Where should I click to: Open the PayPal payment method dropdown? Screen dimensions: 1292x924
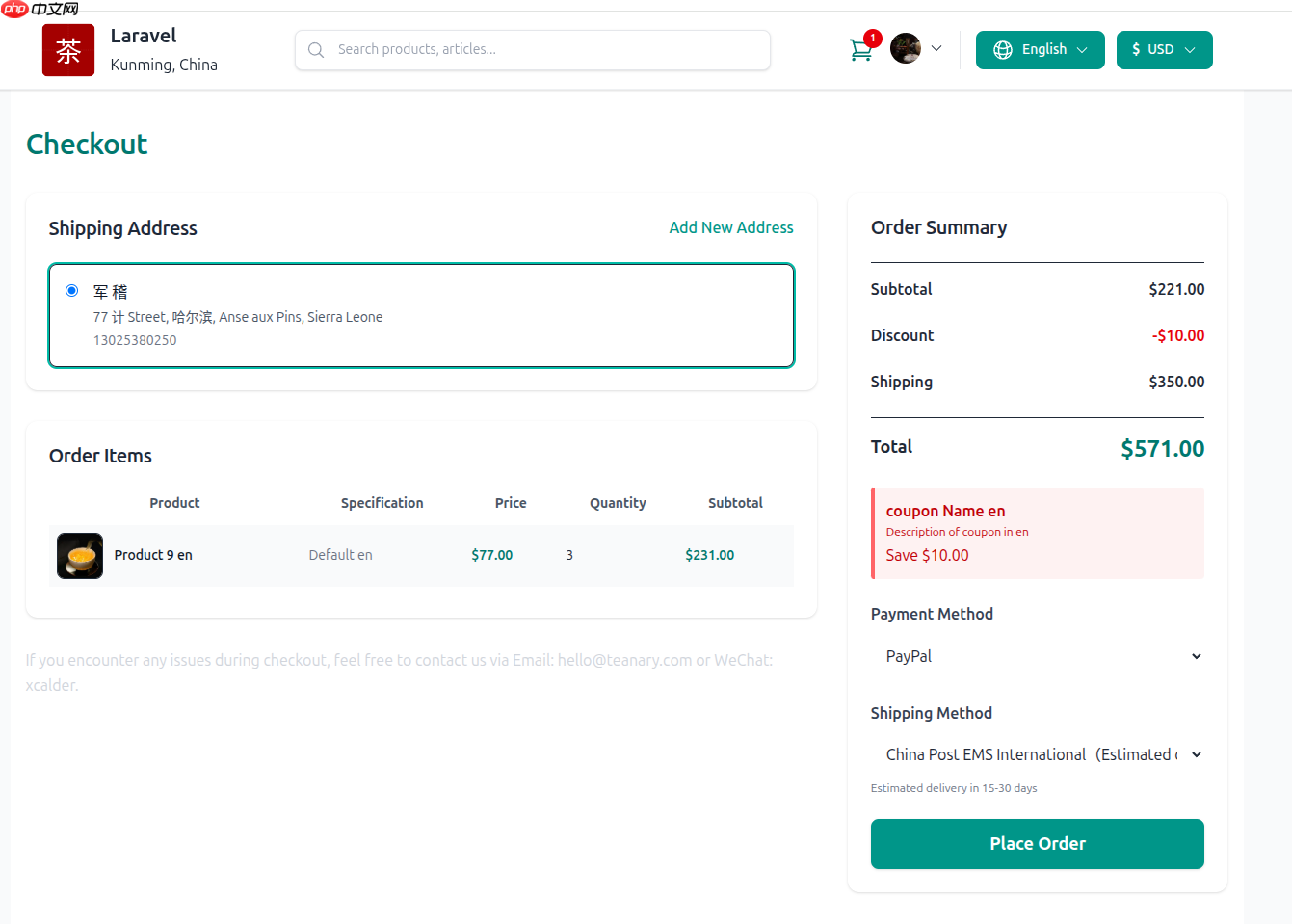(x=1038, y=656)
